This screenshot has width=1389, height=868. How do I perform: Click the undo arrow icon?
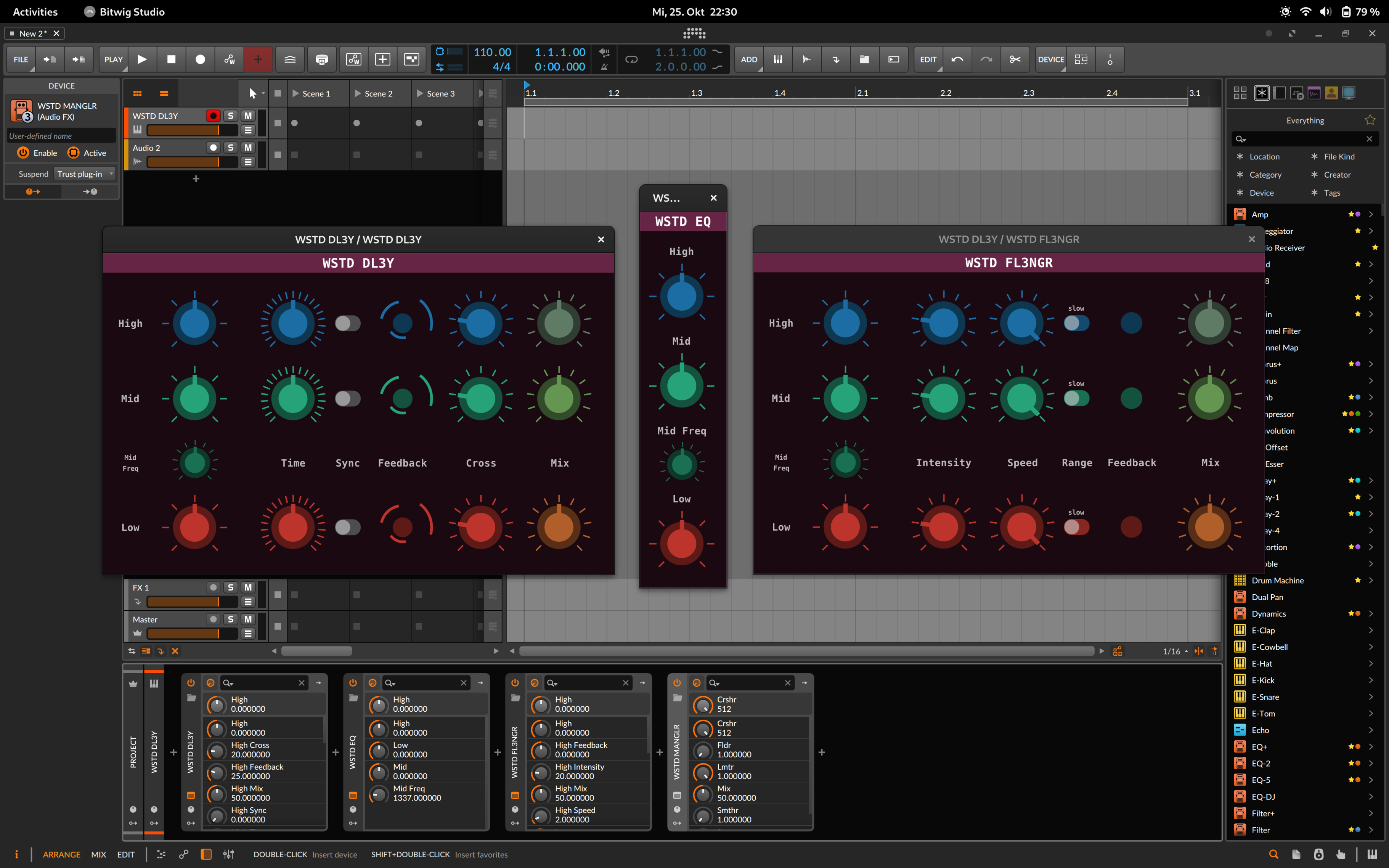(x=957, y=59)
